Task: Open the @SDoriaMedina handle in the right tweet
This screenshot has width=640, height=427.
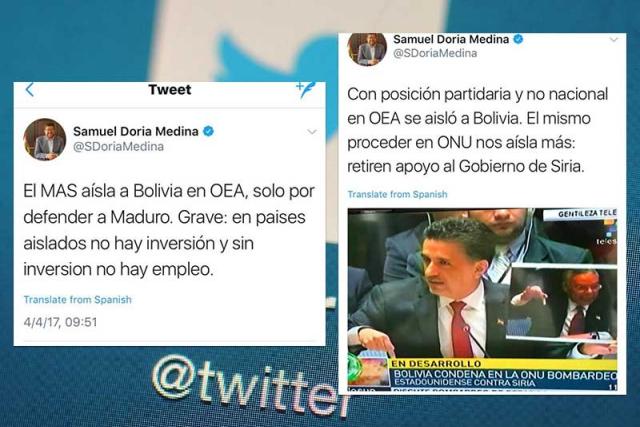Action: click(x=435, y=53)
